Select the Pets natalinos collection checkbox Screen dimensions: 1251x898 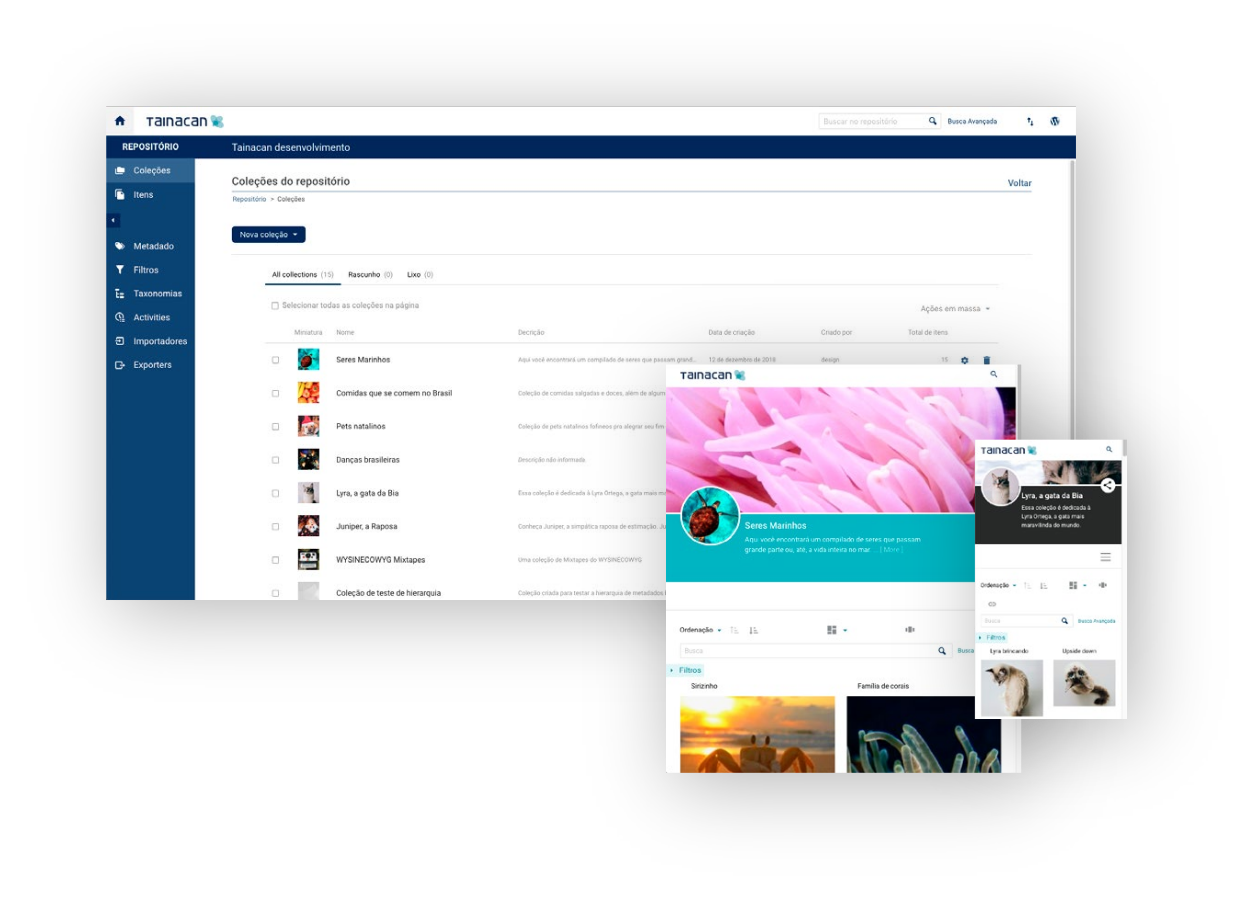(x=275, y=426)
